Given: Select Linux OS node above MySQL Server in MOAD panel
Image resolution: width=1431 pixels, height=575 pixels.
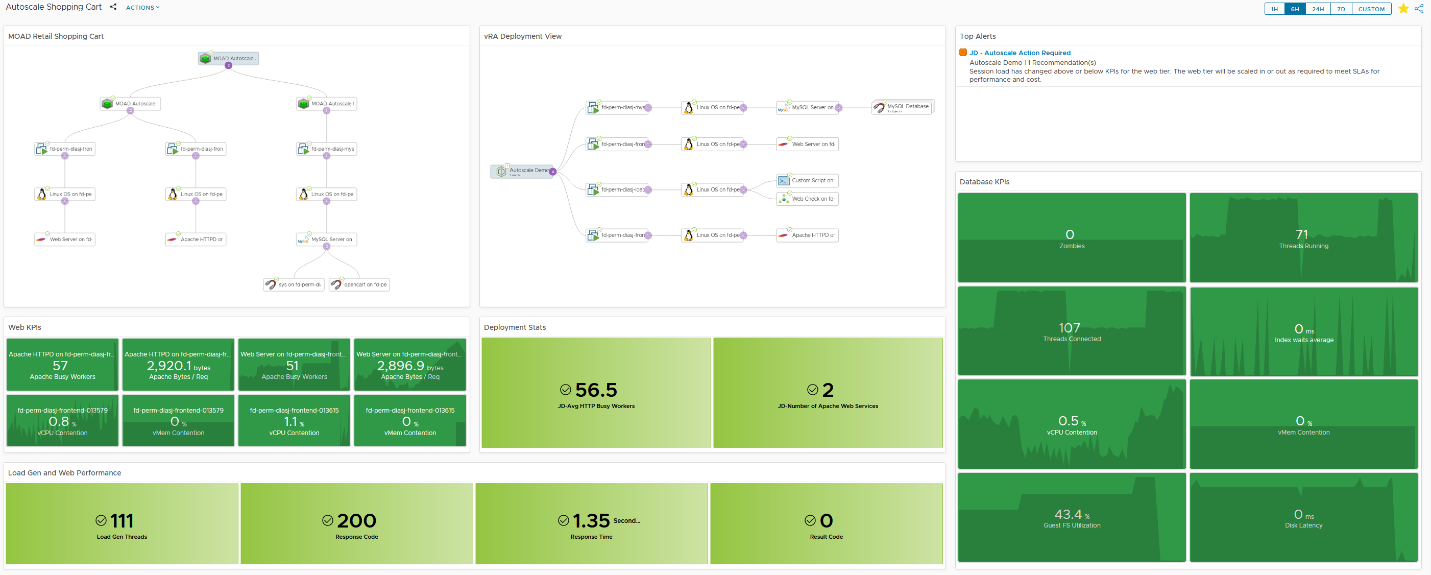Looking at the screenshot, I should click(x=326, y=194).
